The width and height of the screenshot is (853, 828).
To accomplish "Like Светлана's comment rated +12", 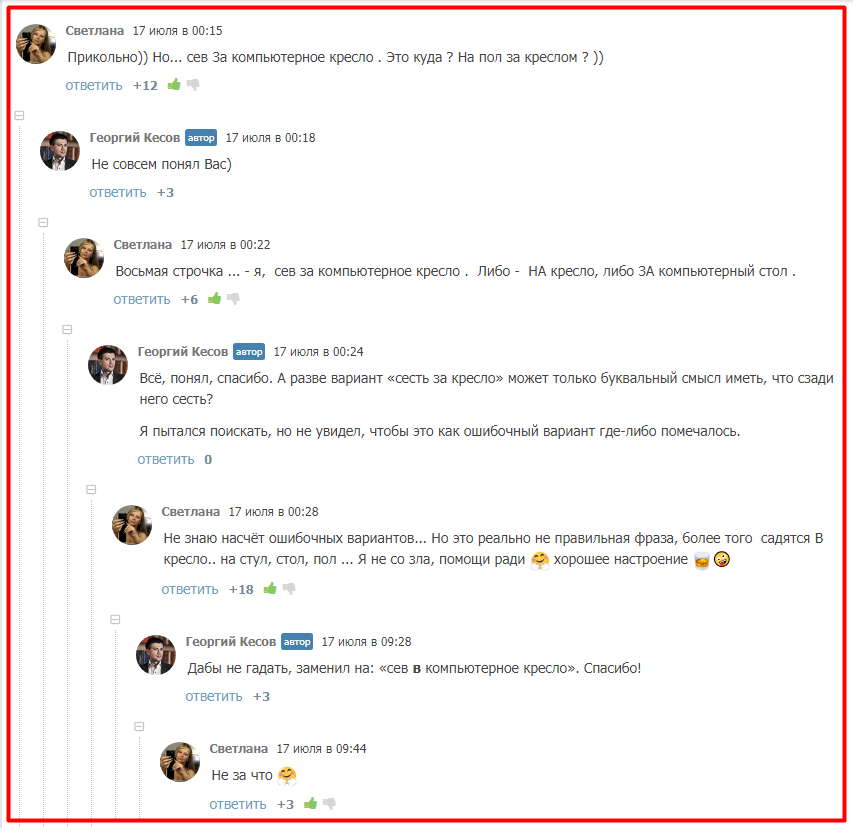I will point(174,84).
